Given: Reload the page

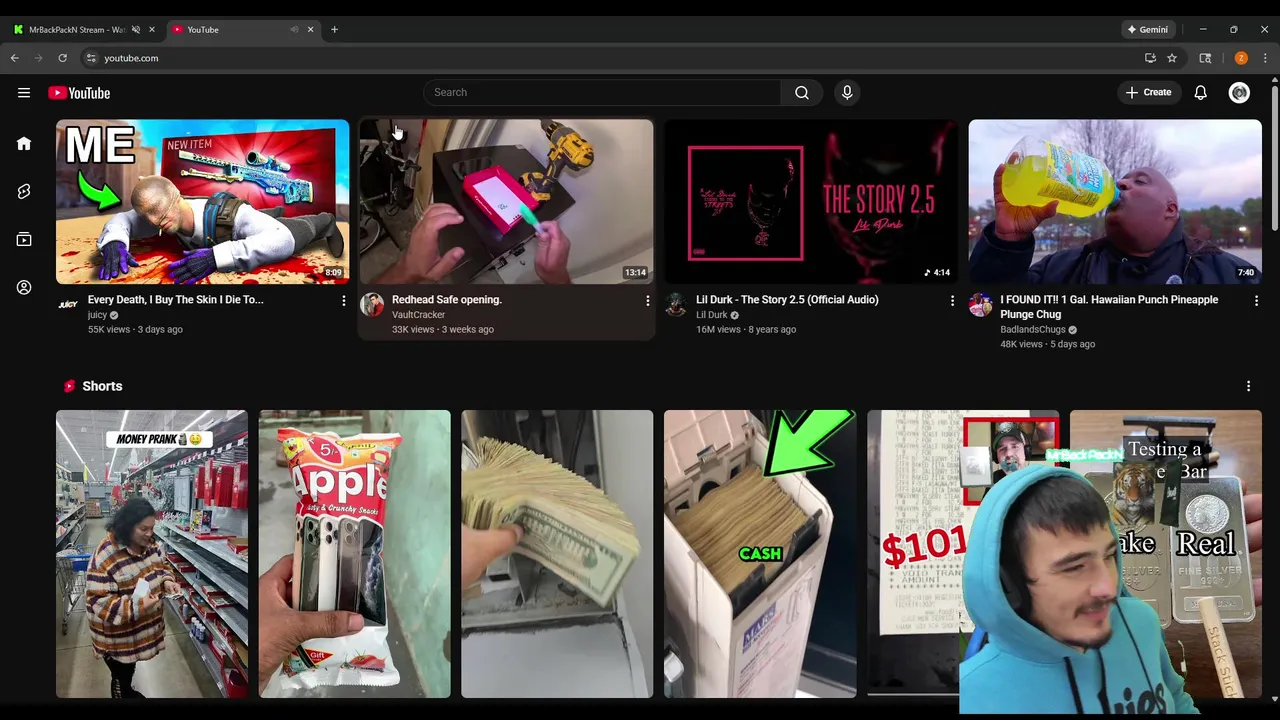Looking at the screenshot, I should pyautogui.click(x=62, y=58).
